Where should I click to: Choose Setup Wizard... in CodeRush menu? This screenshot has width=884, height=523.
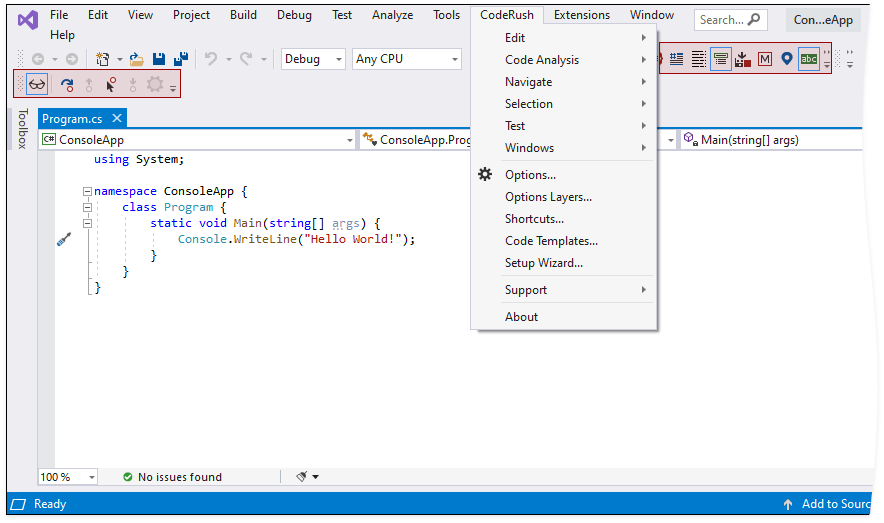point(564,263)
